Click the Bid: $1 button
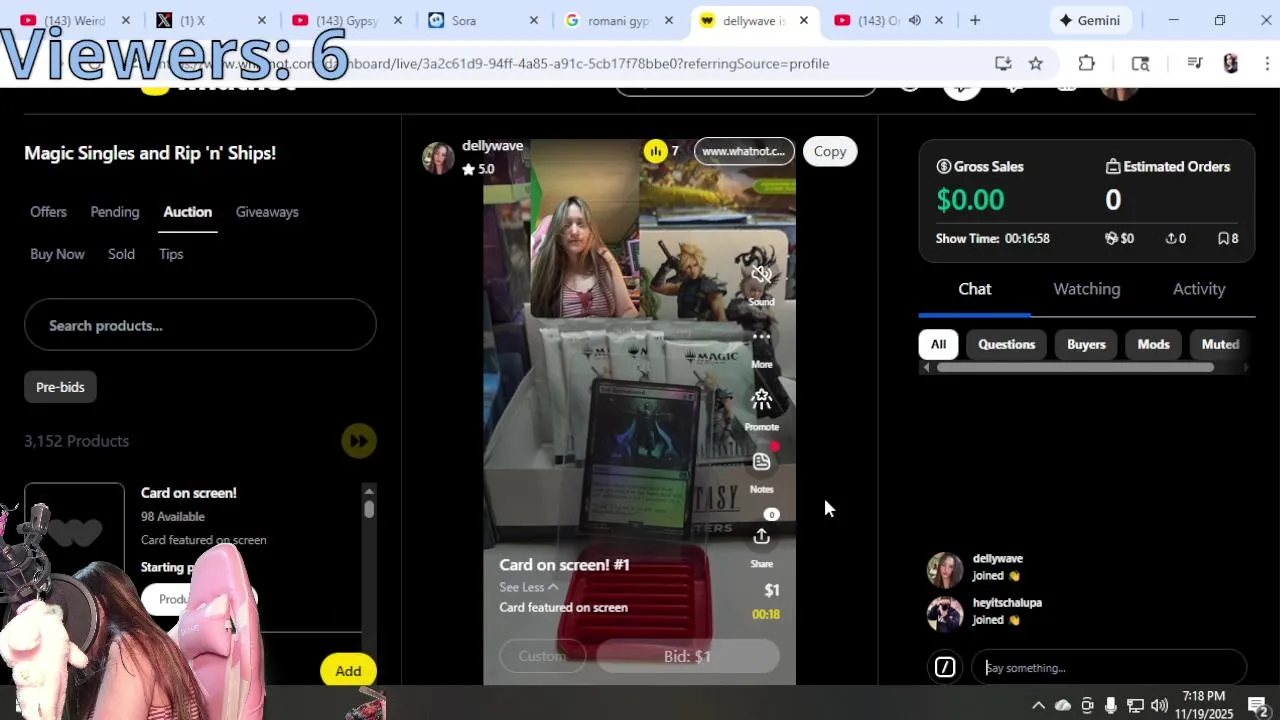This screenshot has width=1280, height=720. coord(688,656)
